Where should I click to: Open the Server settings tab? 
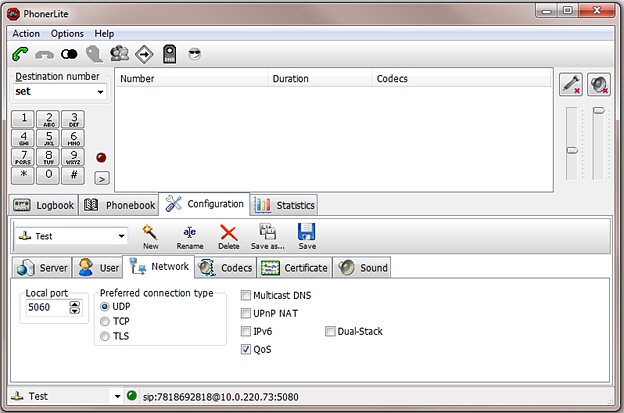click(42, 268)
